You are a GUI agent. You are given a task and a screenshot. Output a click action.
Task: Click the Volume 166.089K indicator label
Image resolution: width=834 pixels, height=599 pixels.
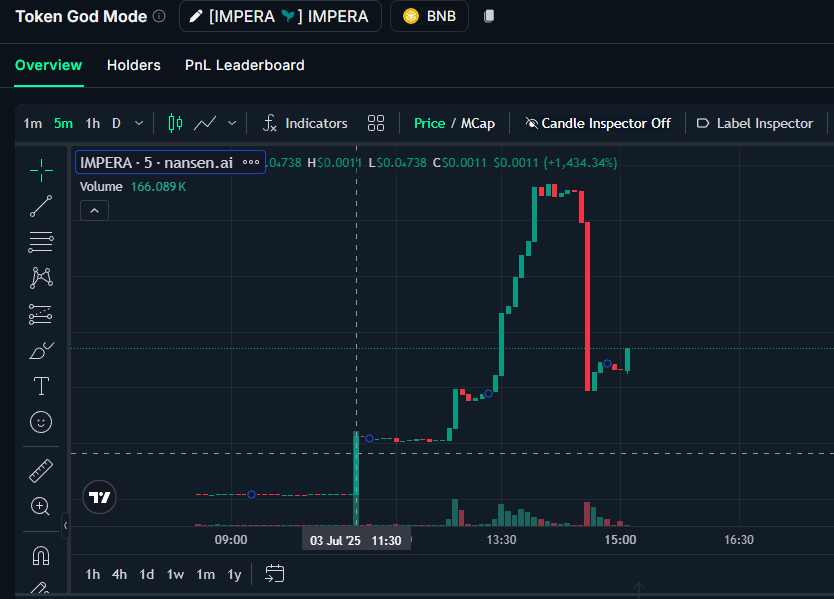(133, 187)
